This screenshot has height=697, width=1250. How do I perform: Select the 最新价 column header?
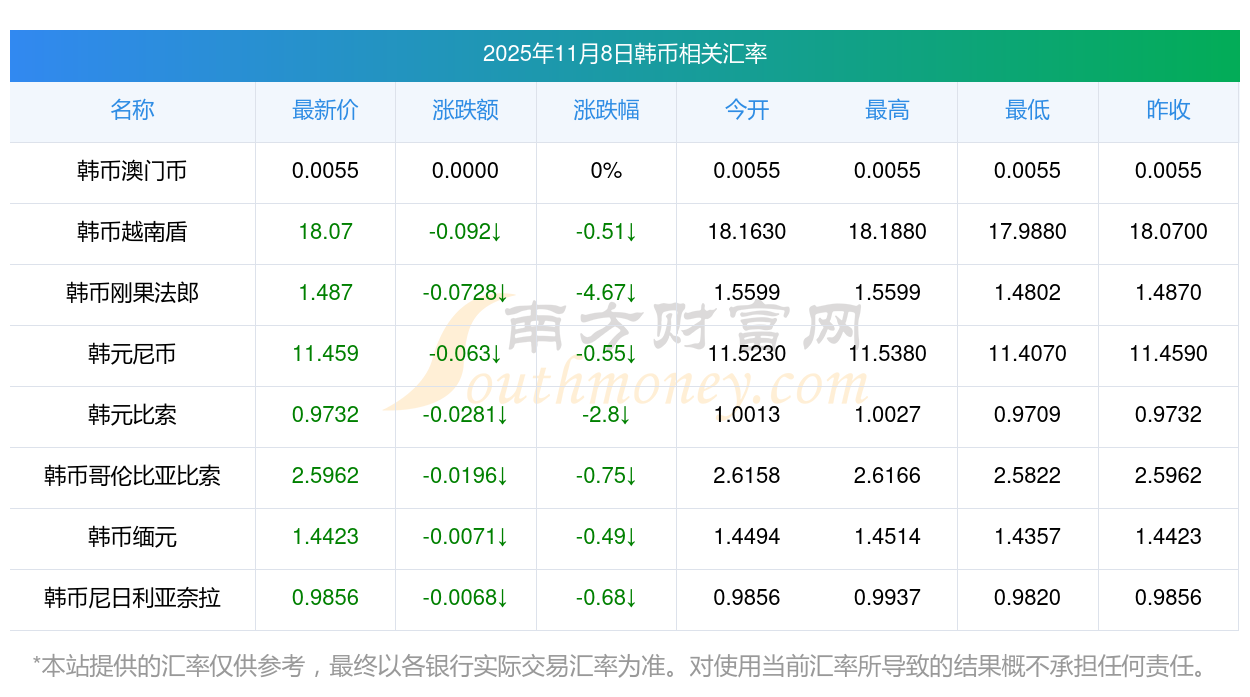click(325, 110)
